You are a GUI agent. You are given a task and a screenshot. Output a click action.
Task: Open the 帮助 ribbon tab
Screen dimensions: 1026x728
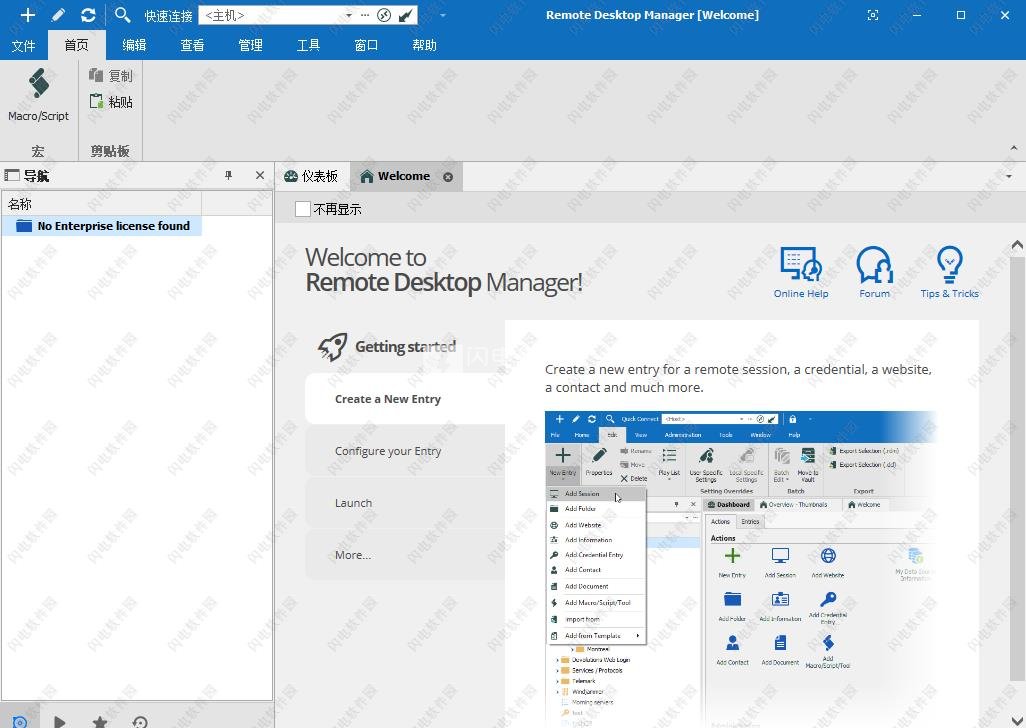point(424,45)
